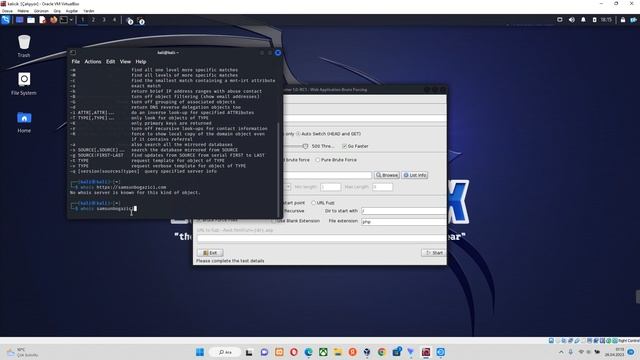Screen dimensions: 640x360
Task: Click the show desktop panel icon
Action: click(19, 20)
